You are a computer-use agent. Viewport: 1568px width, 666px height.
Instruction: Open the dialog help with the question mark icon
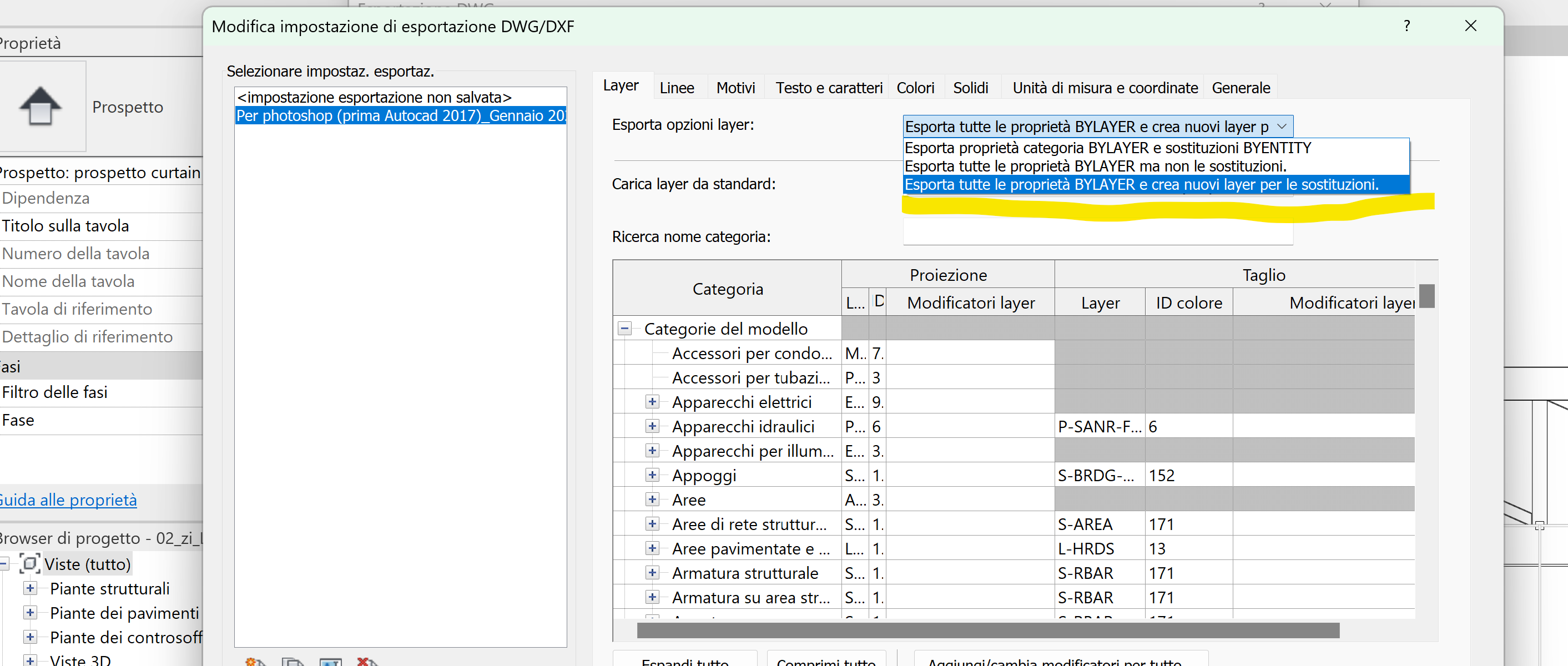pyautogui.click(x=1406, y=26)
